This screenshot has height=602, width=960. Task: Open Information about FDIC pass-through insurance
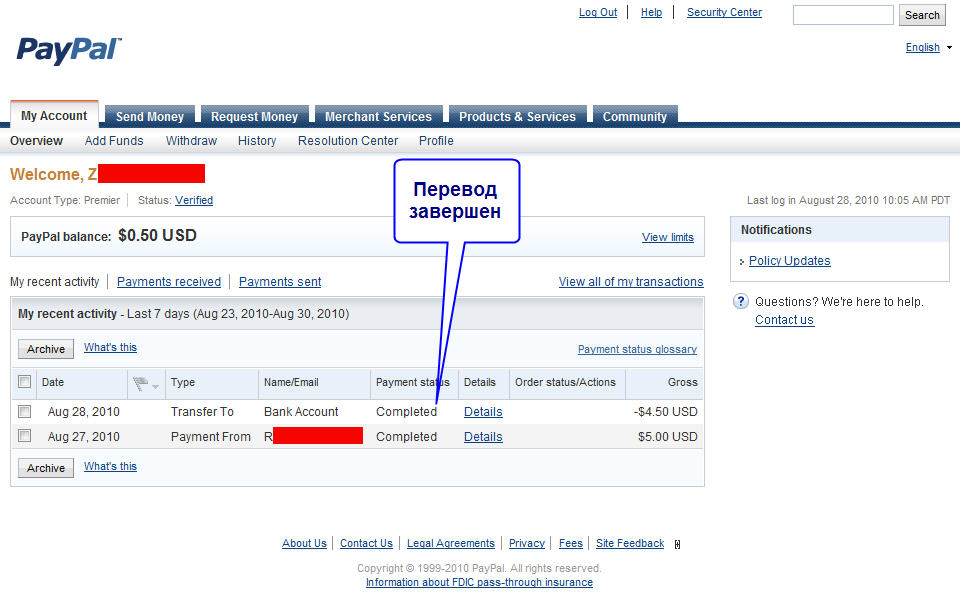pos(479,582)
